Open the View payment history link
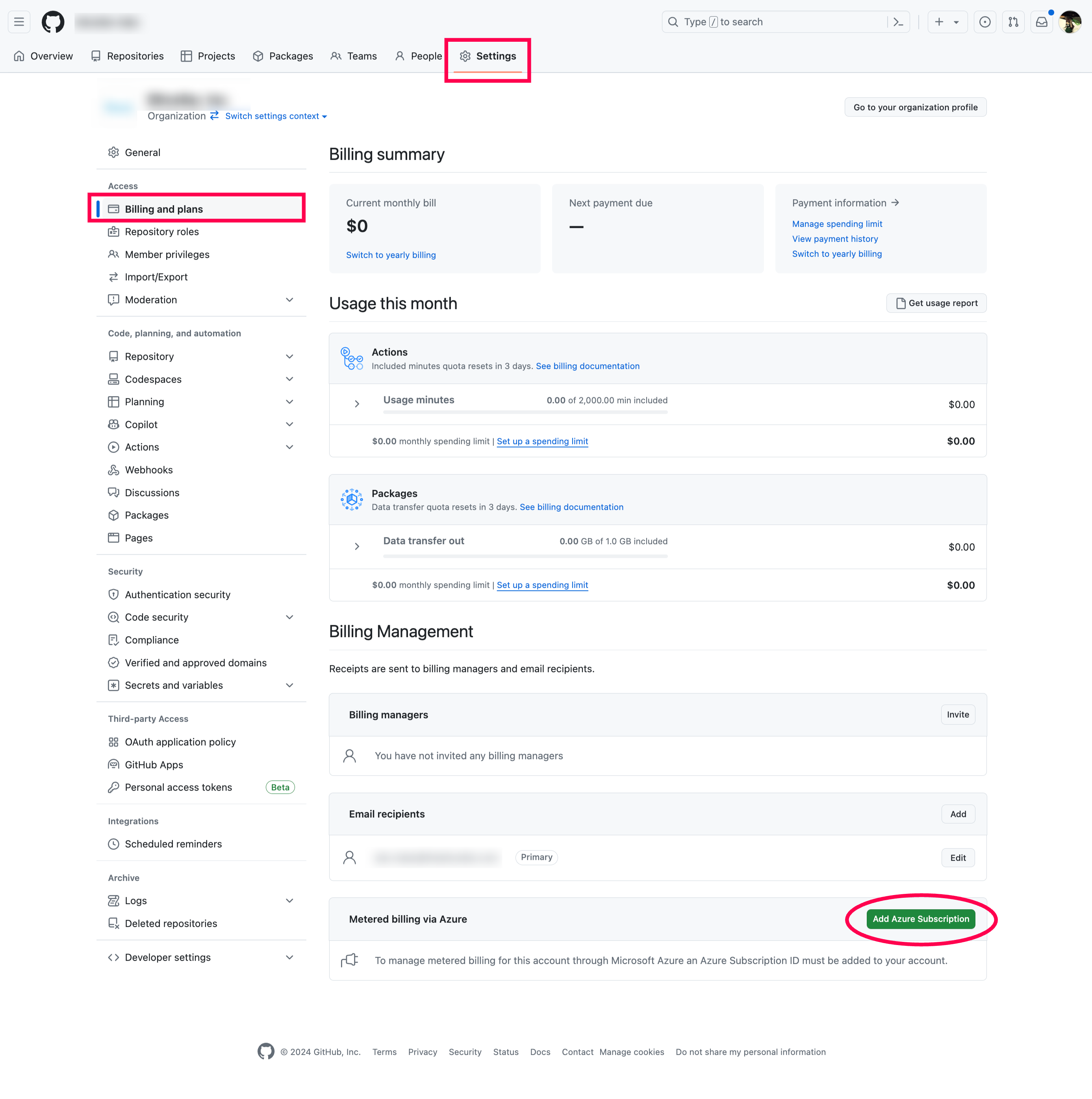This screenshot has width=1092, height=1099. 835,239
